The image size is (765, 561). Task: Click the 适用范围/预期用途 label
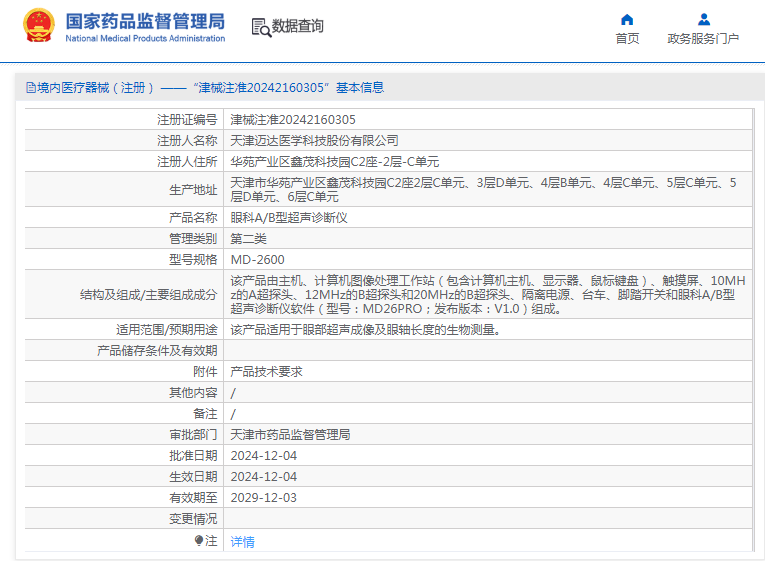tap(166, 330)
